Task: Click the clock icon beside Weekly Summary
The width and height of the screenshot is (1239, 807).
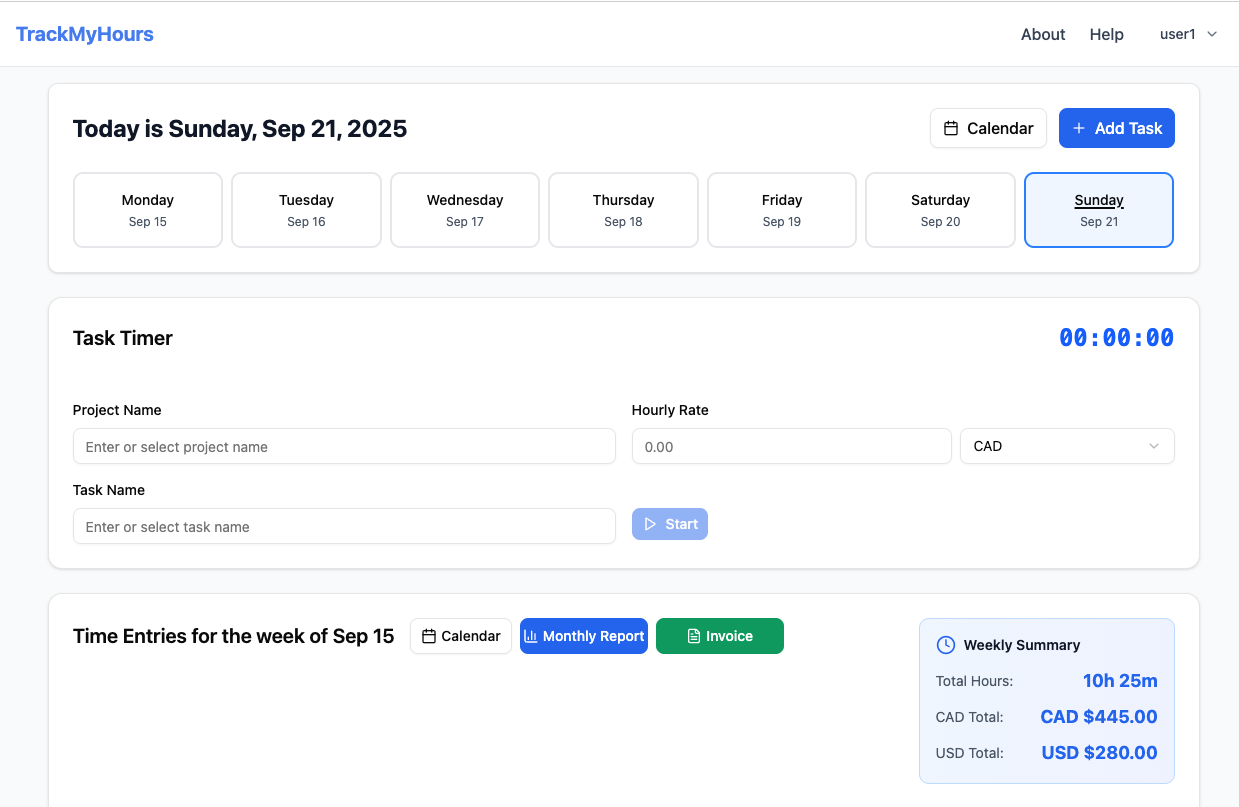Action: click(x=945, y=645)
